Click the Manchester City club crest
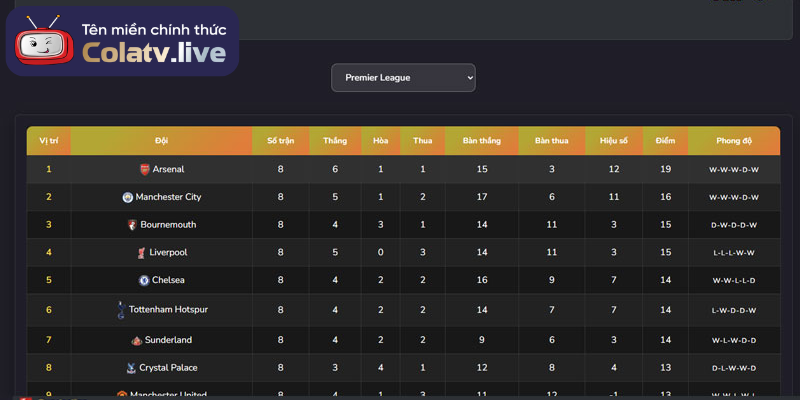Screen dimensions: 800x400 point(128,198)
